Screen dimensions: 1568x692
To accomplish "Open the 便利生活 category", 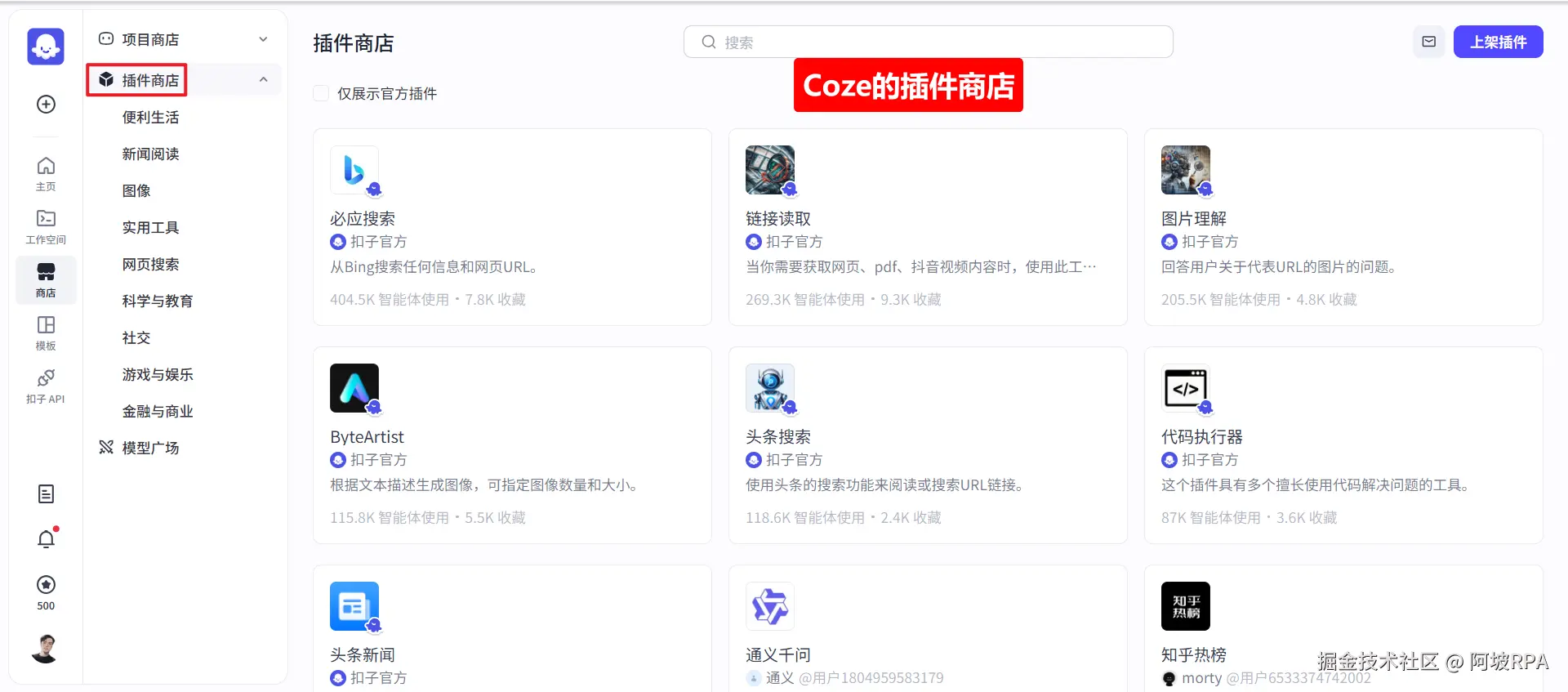I will point(150,117).
